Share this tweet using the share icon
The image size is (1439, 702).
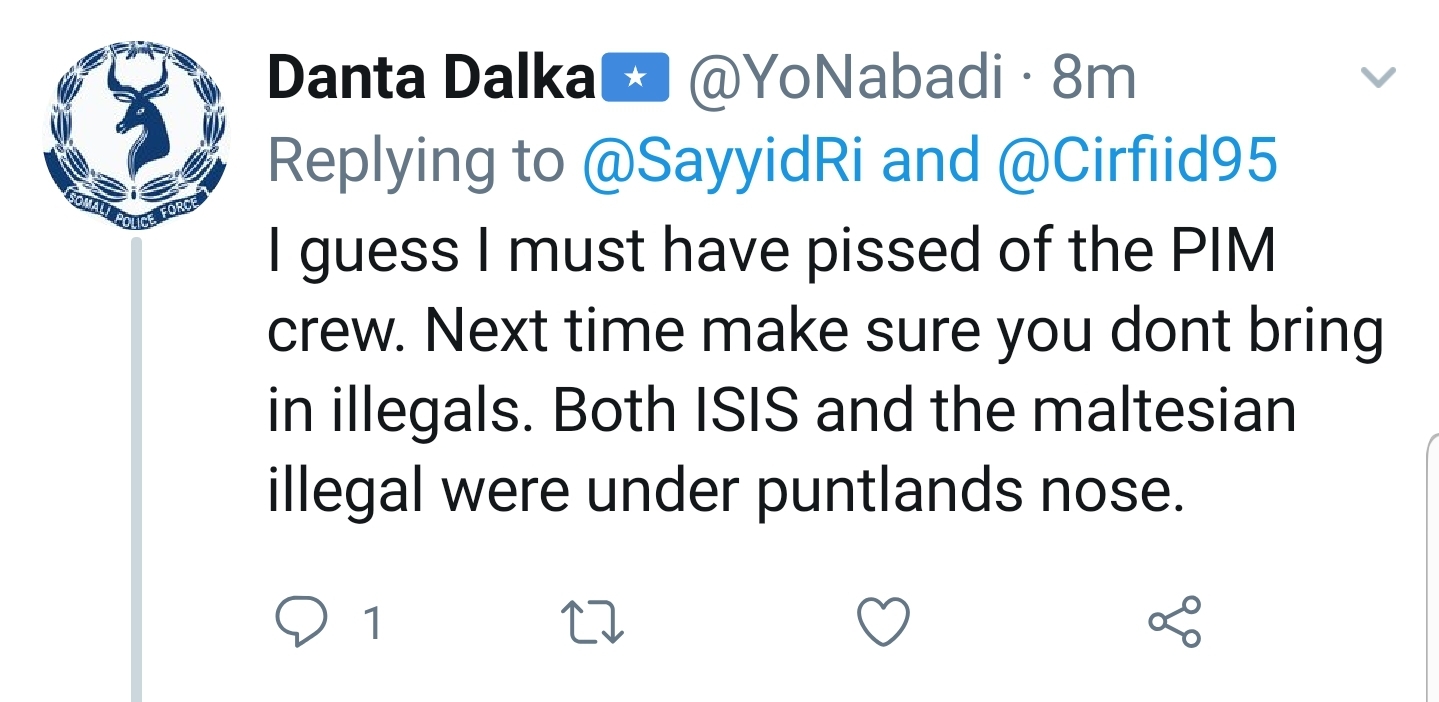1174,622
